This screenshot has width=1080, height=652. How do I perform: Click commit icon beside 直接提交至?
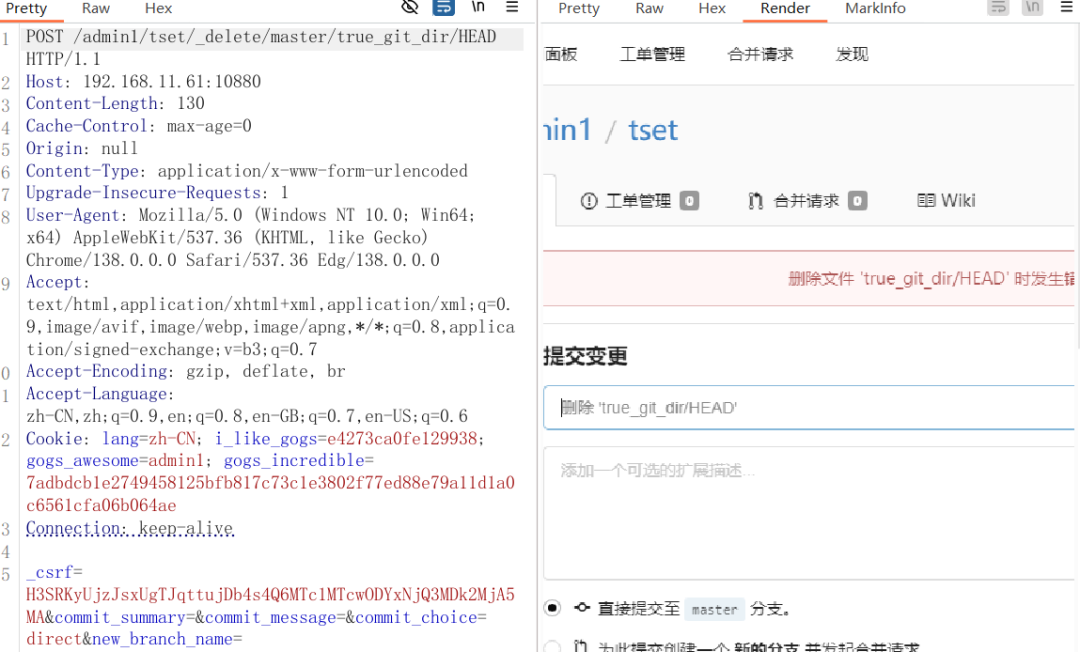(583, 607)
